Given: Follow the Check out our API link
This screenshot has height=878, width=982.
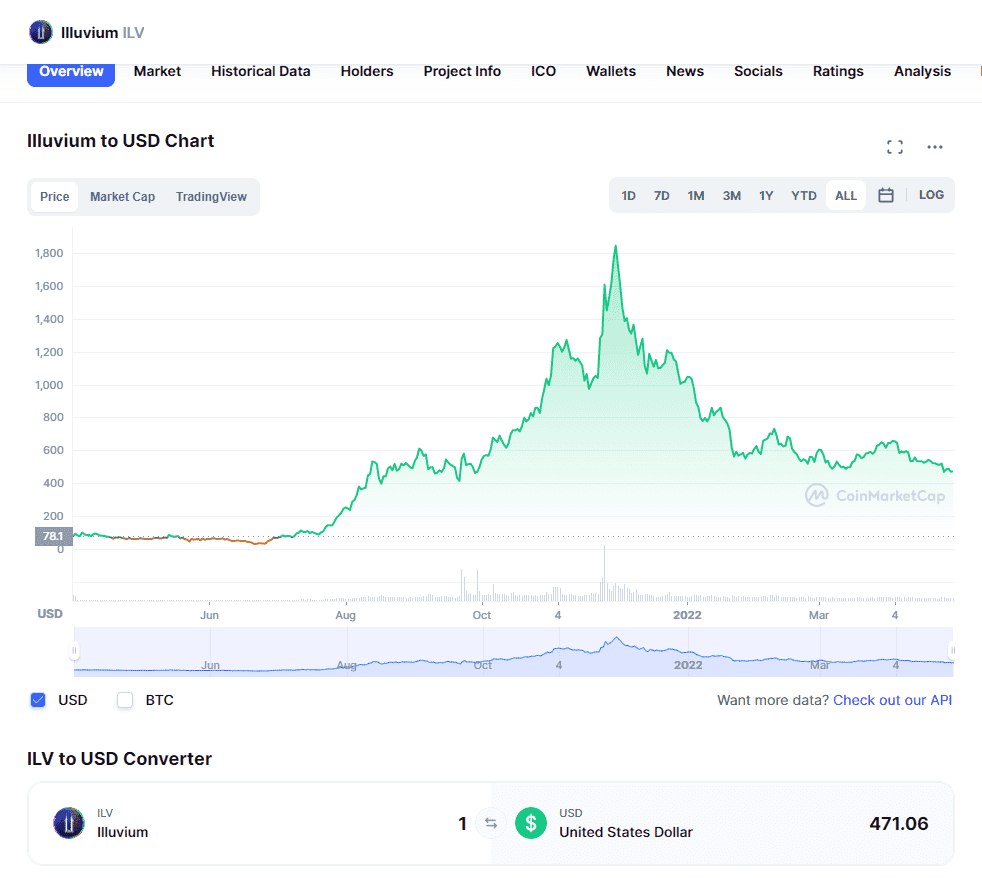Looking at the screenshot, I should (892, 700).
